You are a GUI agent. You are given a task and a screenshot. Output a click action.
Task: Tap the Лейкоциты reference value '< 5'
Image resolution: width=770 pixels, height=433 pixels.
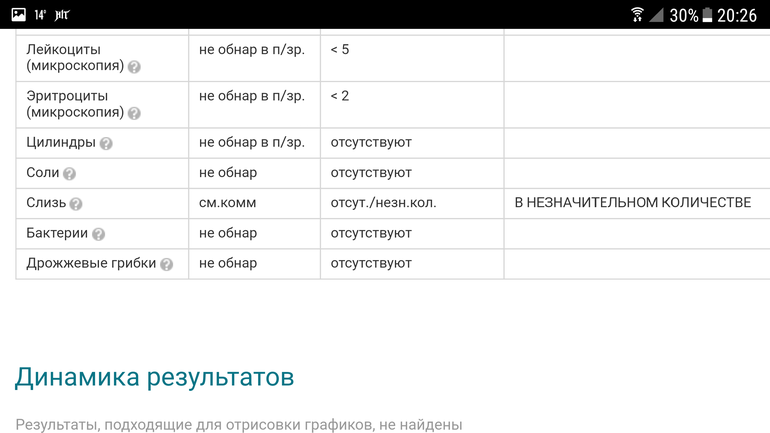point(340,49)
